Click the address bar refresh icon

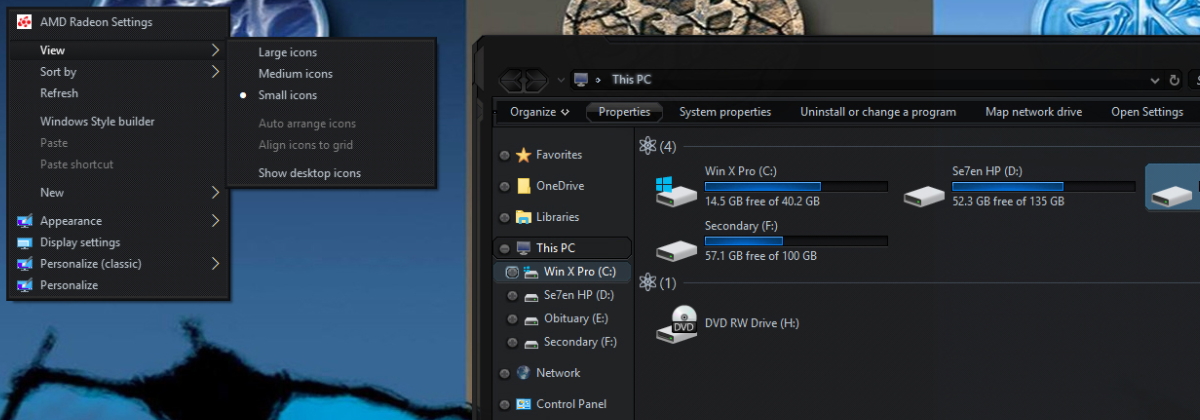coord(1175,80)
